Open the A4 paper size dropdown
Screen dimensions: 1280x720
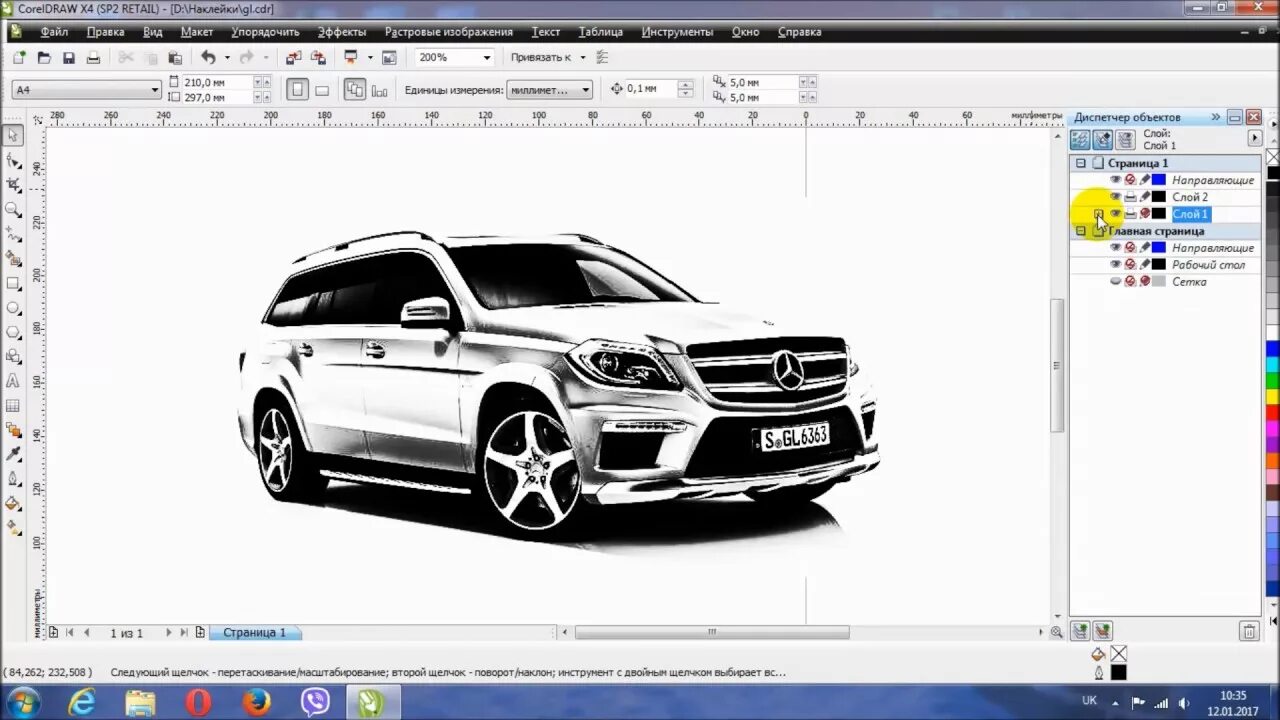click(x=155, y=90)
